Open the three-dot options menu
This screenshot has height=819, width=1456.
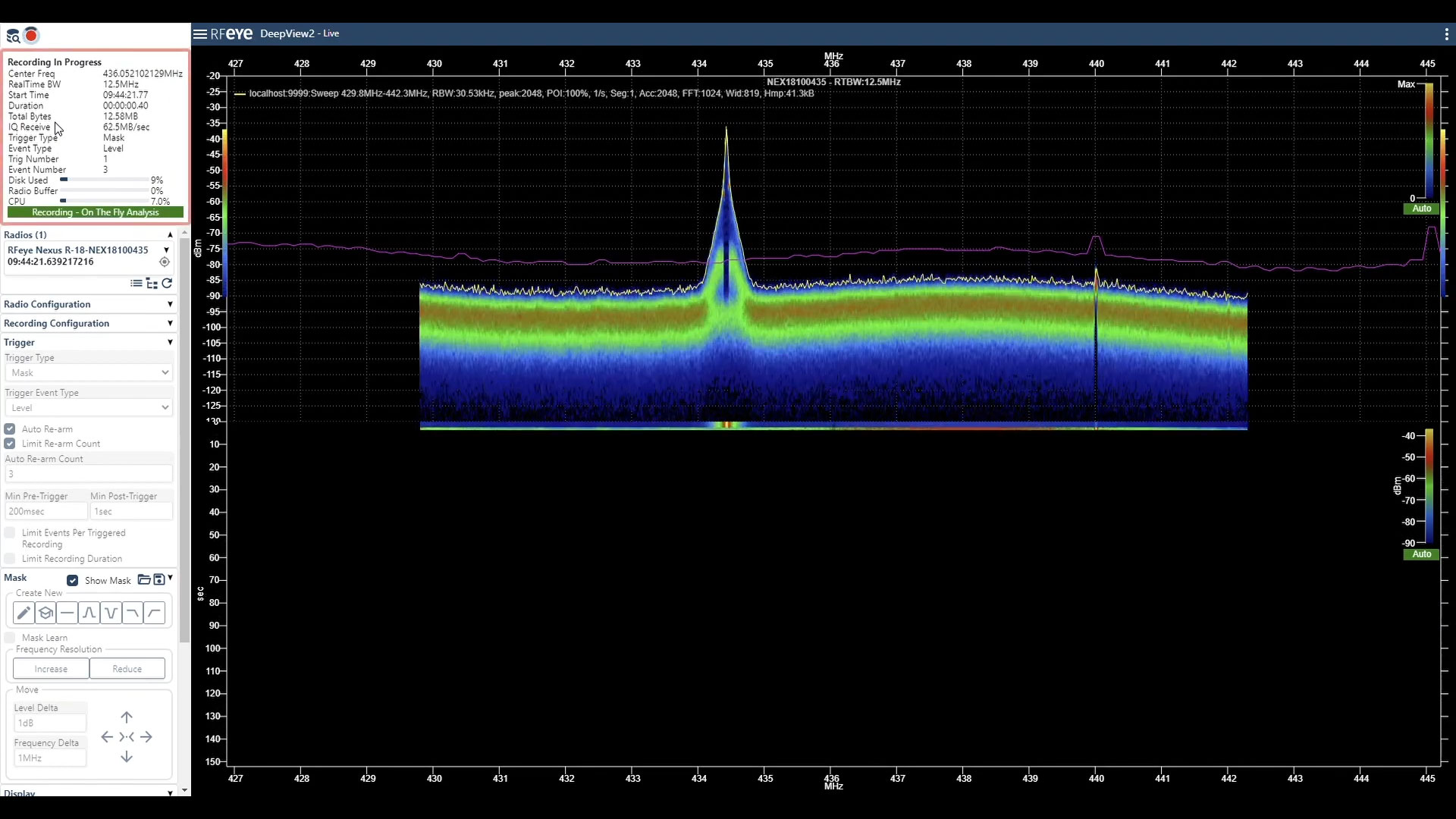(1446, 34)
